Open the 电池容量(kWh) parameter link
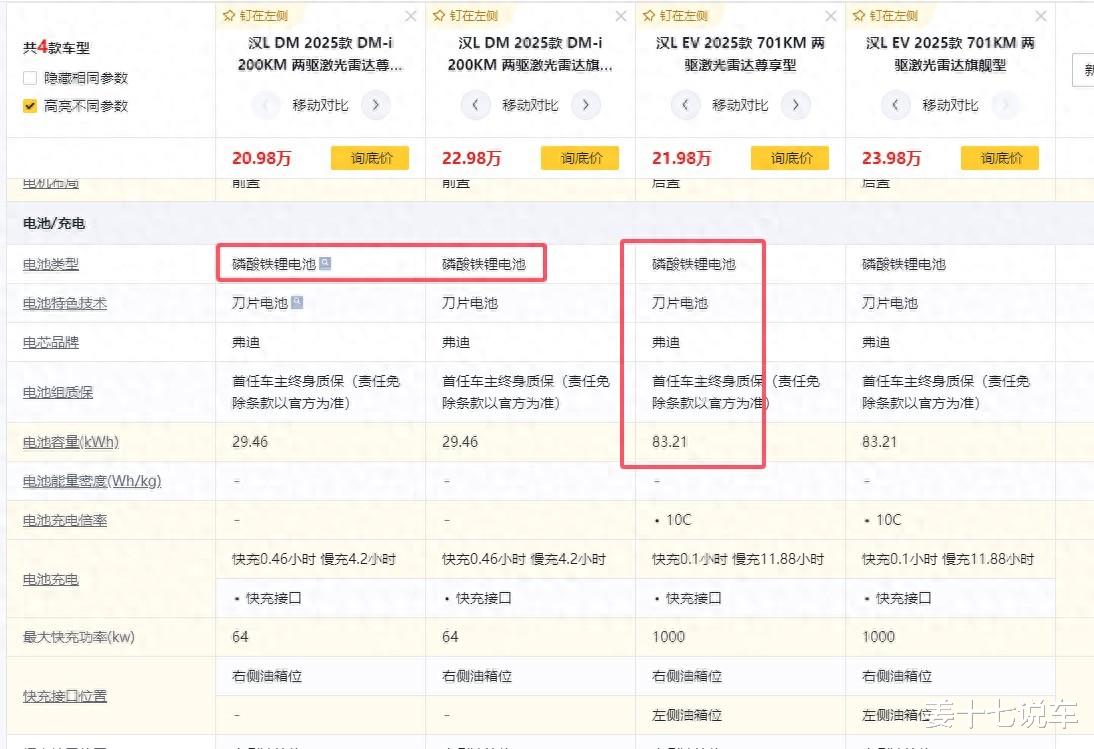 [x=70, y=442]
